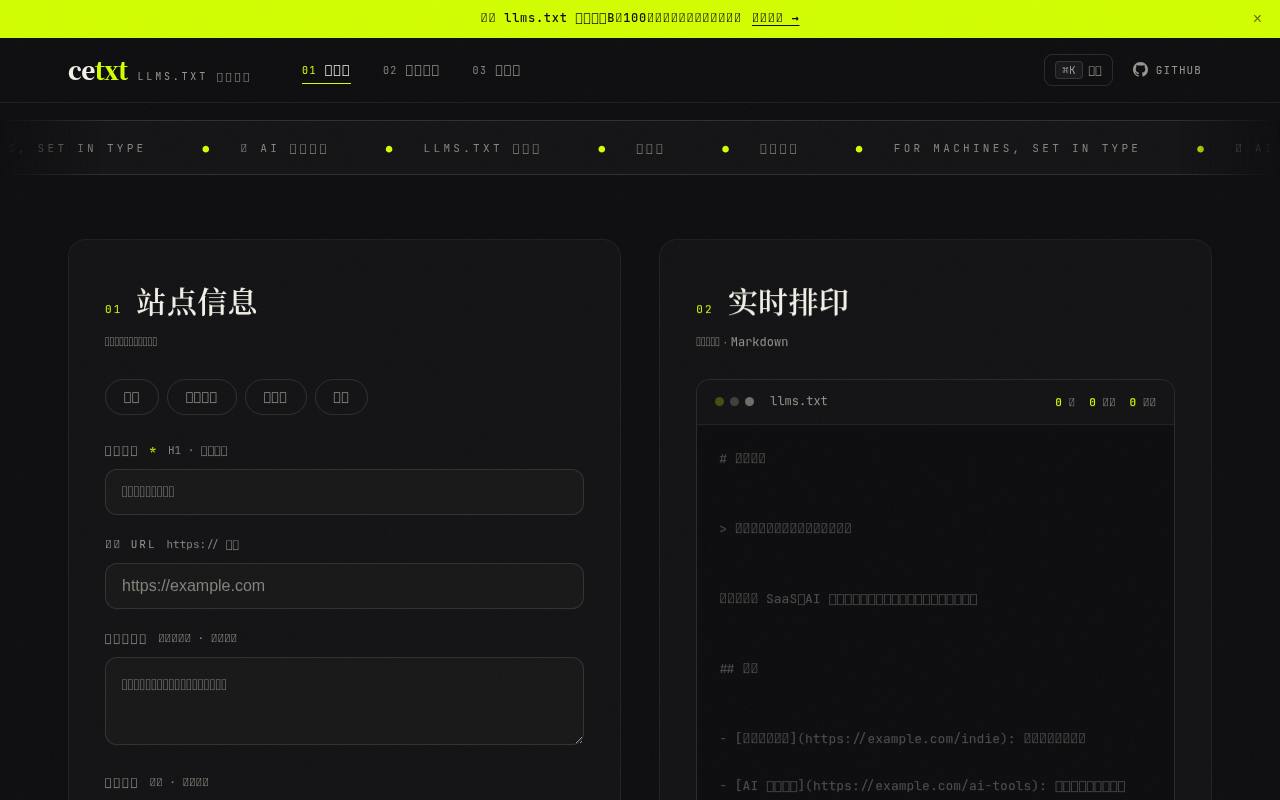The image size is (1280, 800).
Task: Click the llms.txt filename in preview header
Action: [x=798, y=401]
